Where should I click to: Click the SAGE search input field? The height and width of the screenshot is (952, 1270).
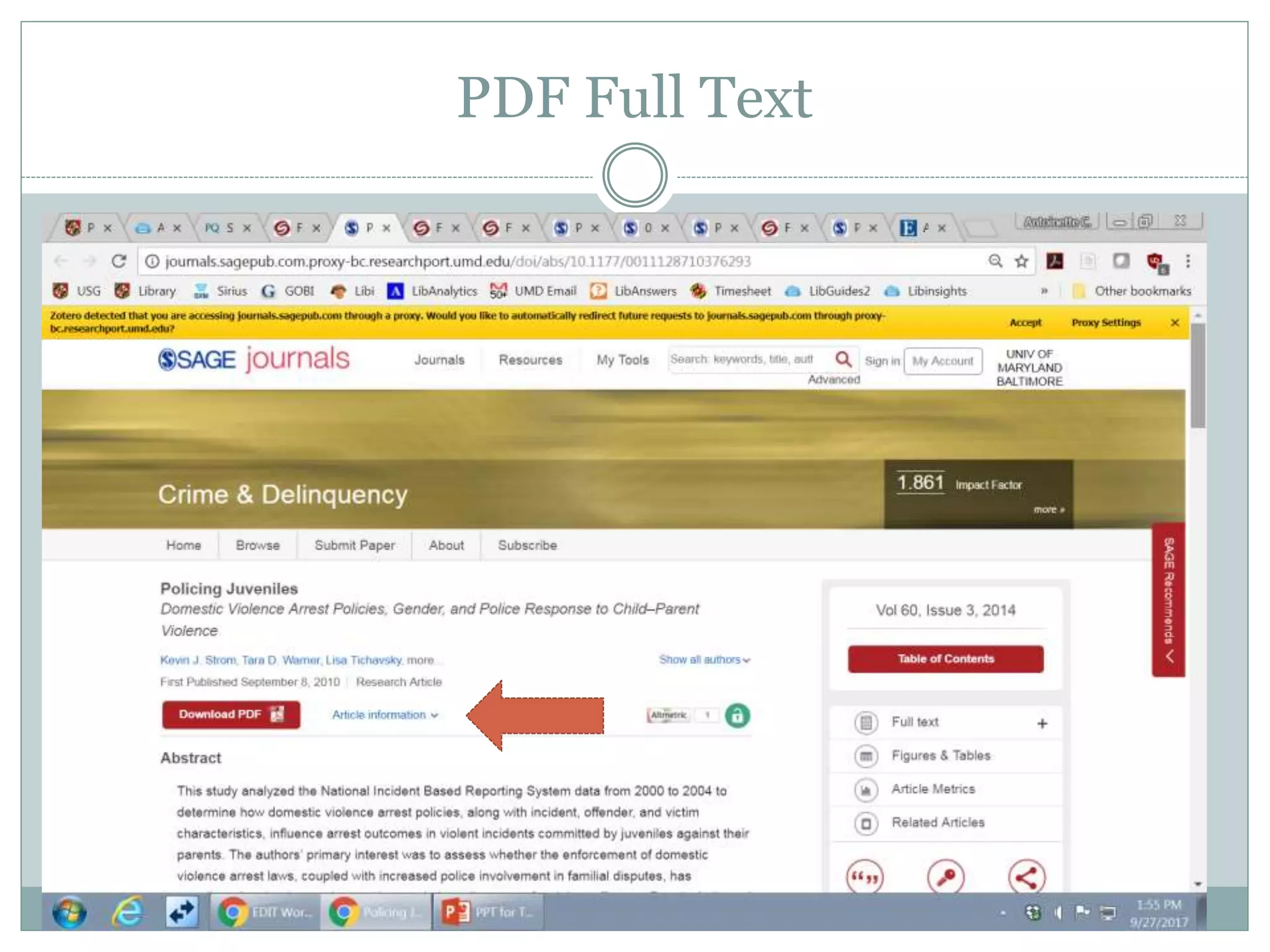click(x=747, y=359)
